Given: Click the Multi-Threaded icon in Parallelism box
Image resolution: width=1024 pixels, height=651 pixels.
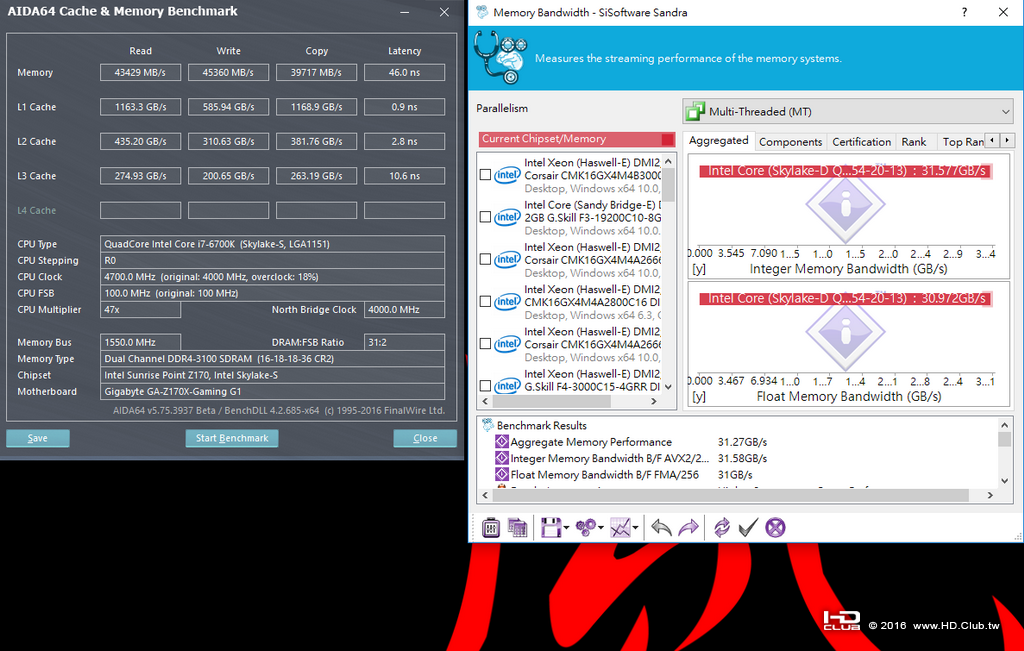Looking at the screenshot, I should (695, 112).
